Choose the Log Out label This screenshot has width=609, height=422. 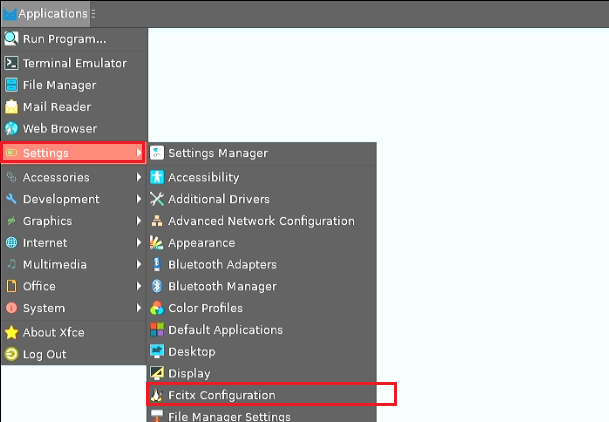tap(45, 354)
